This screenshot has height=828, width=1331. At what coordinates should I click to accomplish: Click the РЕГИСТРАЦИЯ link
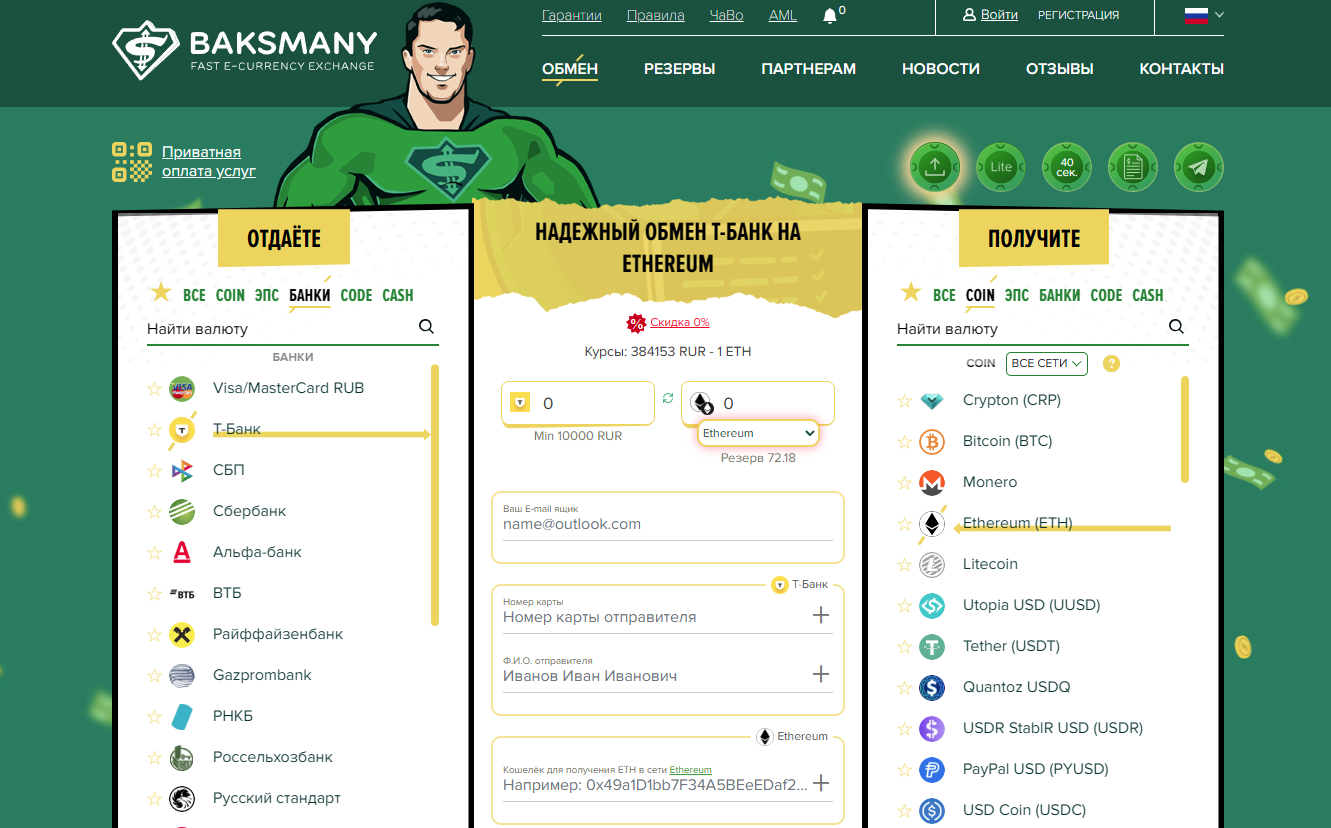pos(1079,15)
